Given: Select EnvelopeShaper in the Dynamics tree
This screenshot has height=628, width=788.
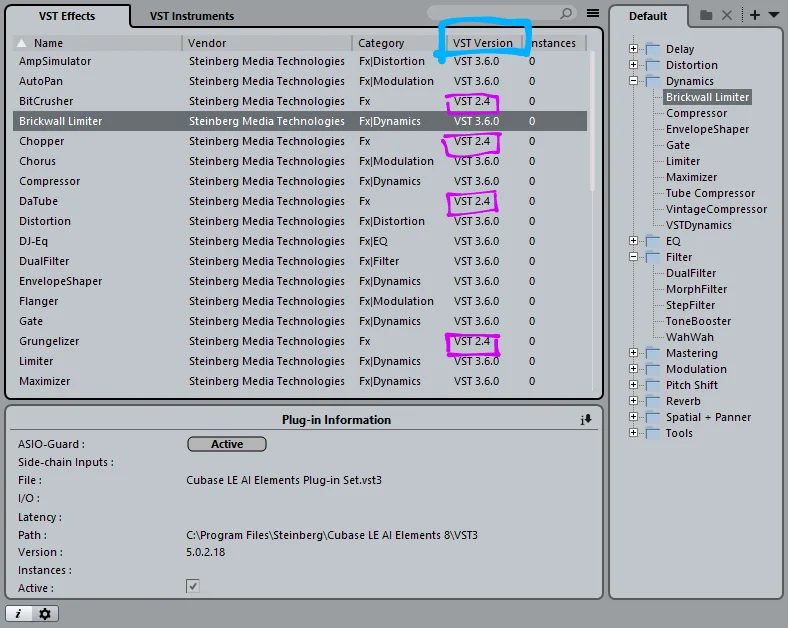Looking at the screenshot, I should pyautogui.click(x=707, y=129).
